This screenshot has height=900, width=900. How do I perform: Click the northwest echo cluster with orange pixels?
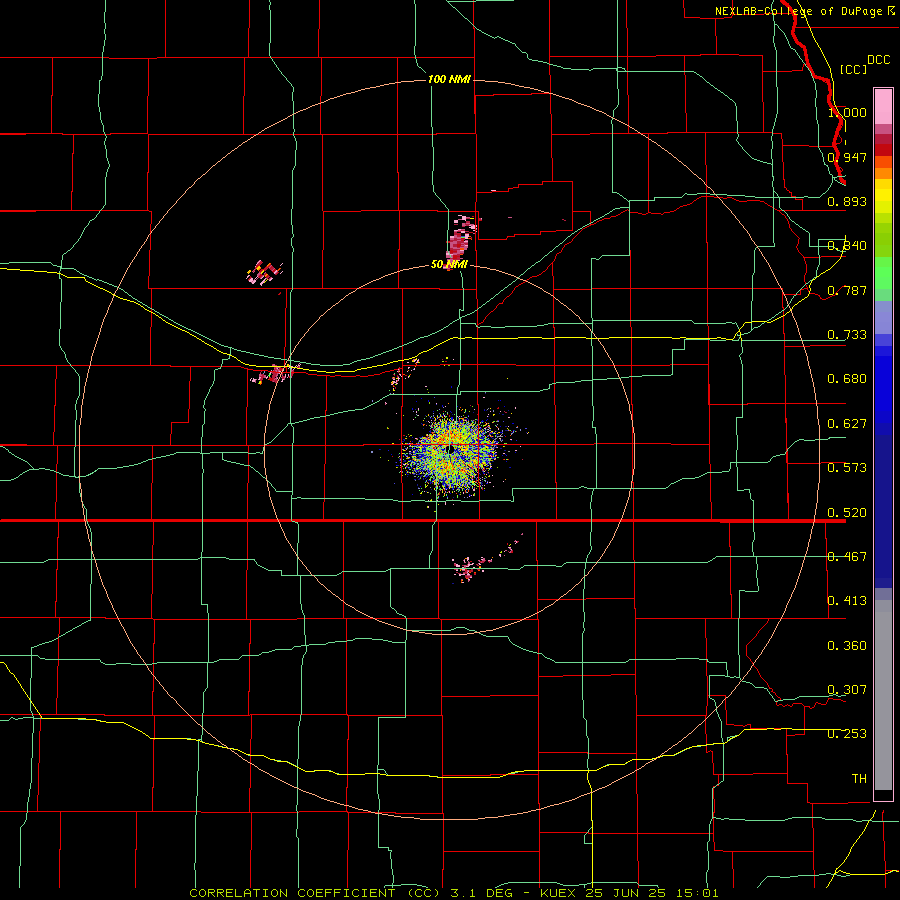pyautogui.click(x=264, y=273)
